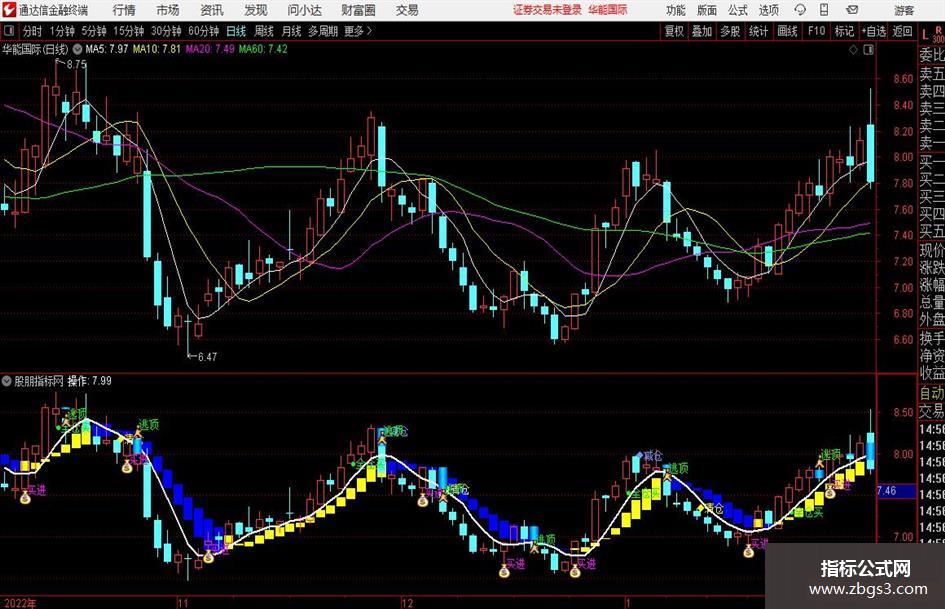The image size is (945, 609).
Task: Expand the 更多 period options
Action: pyautogui.click(x=358, y=31)
